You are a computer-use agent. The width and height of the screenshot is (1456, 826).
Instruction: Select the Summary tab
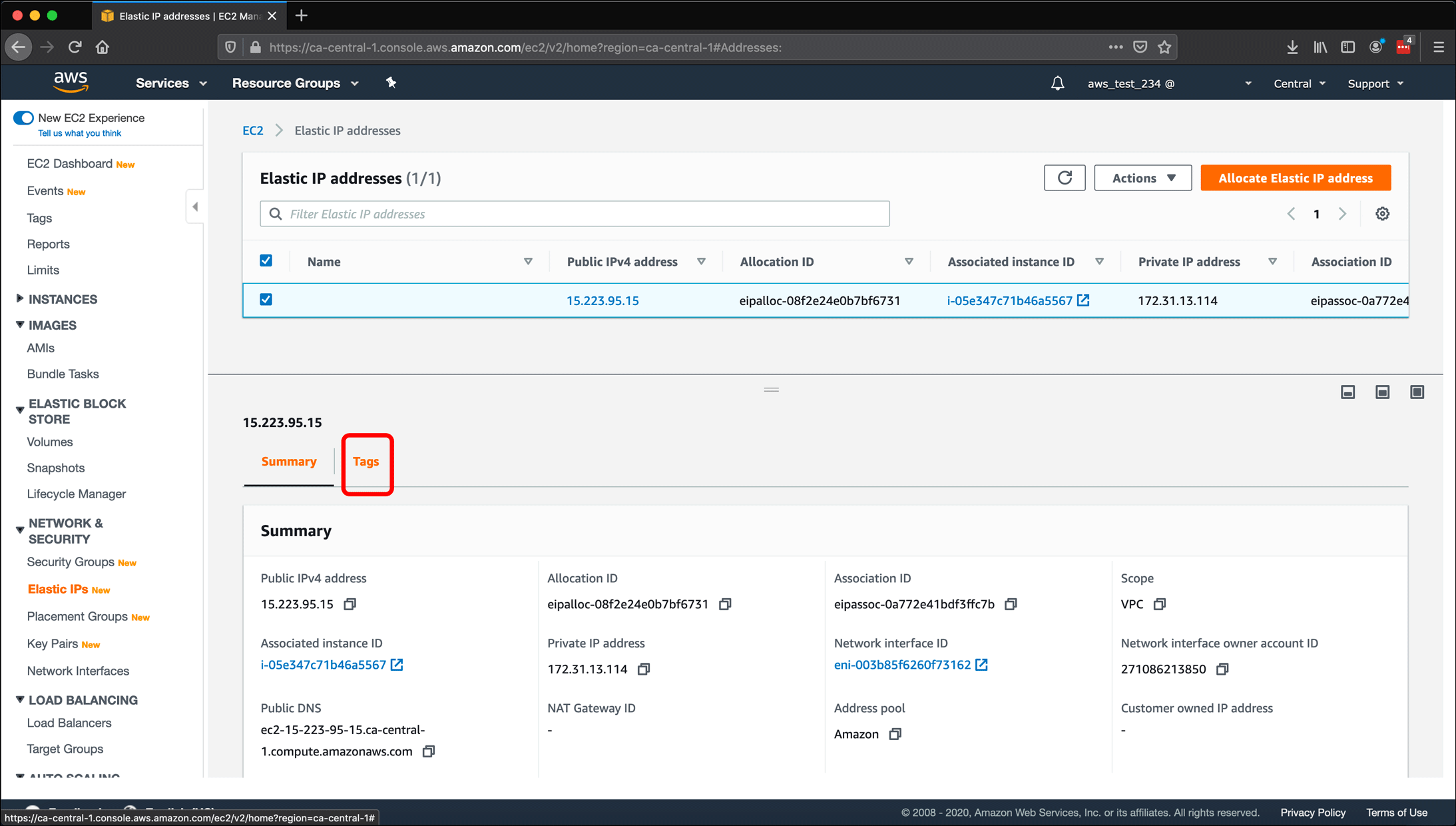click(x=289, y=462)
